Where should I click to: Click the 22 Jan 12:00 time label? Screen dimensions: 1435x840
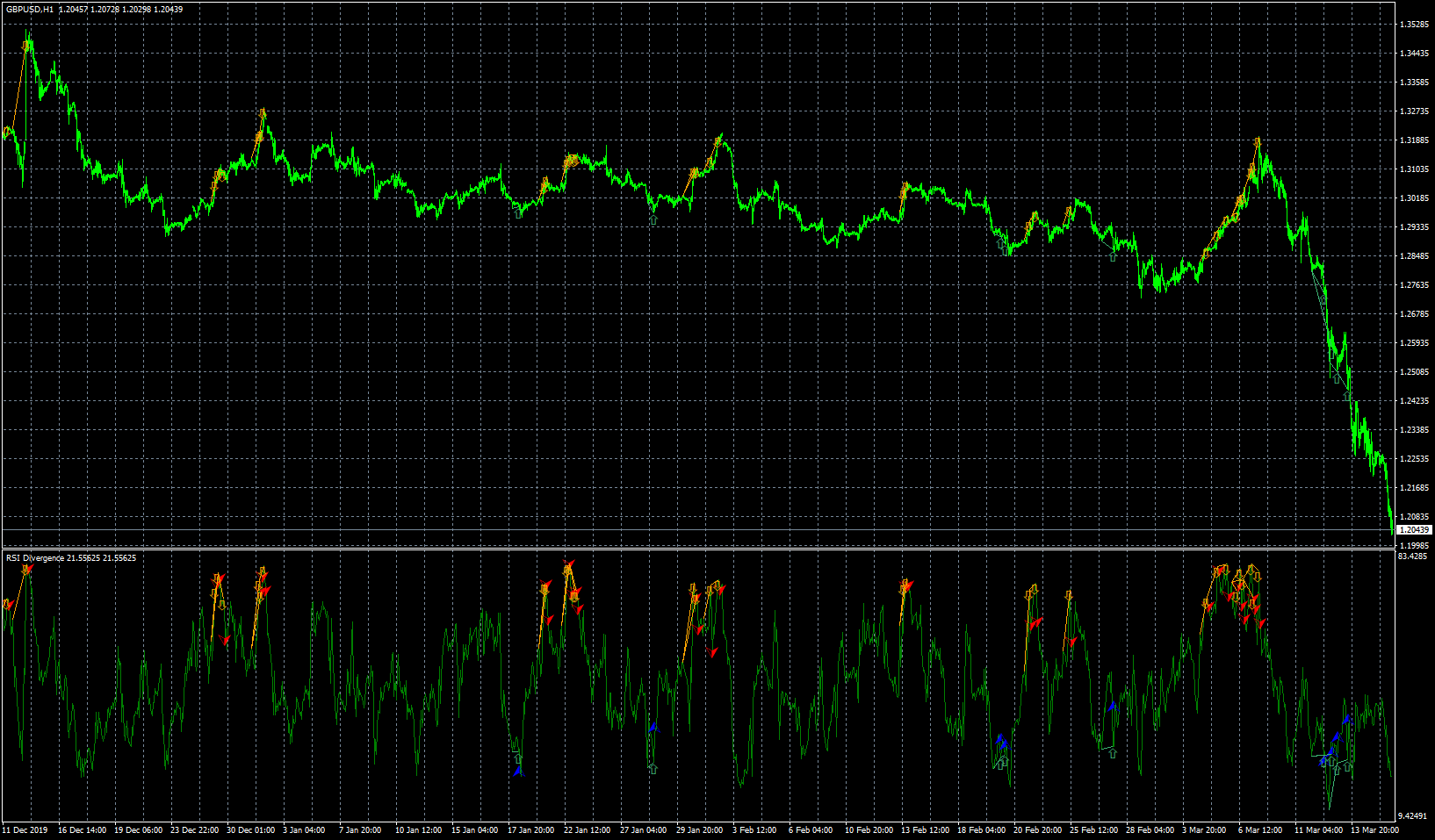click(x=587, y=829)
